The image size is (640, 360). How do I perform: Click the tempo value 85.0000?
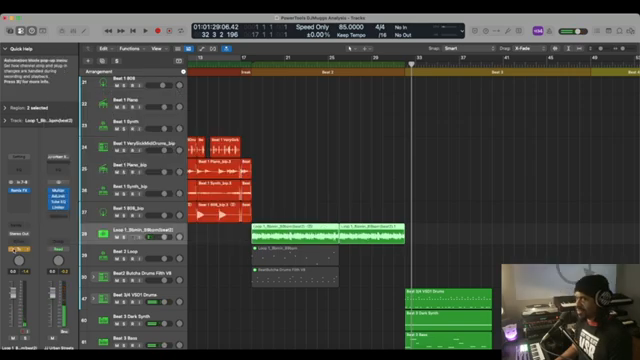coord(351,27)
